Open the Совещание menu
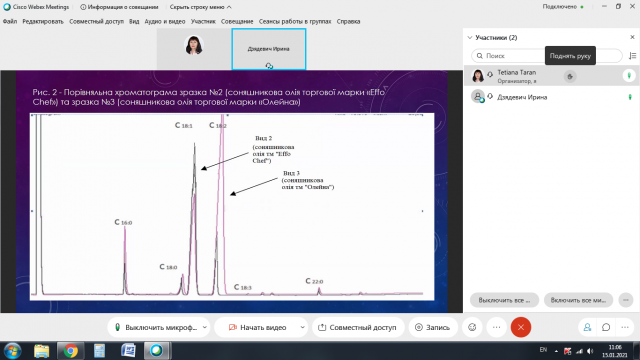The height and width of the screenshot is (360, 640). (x=237, y=22)
